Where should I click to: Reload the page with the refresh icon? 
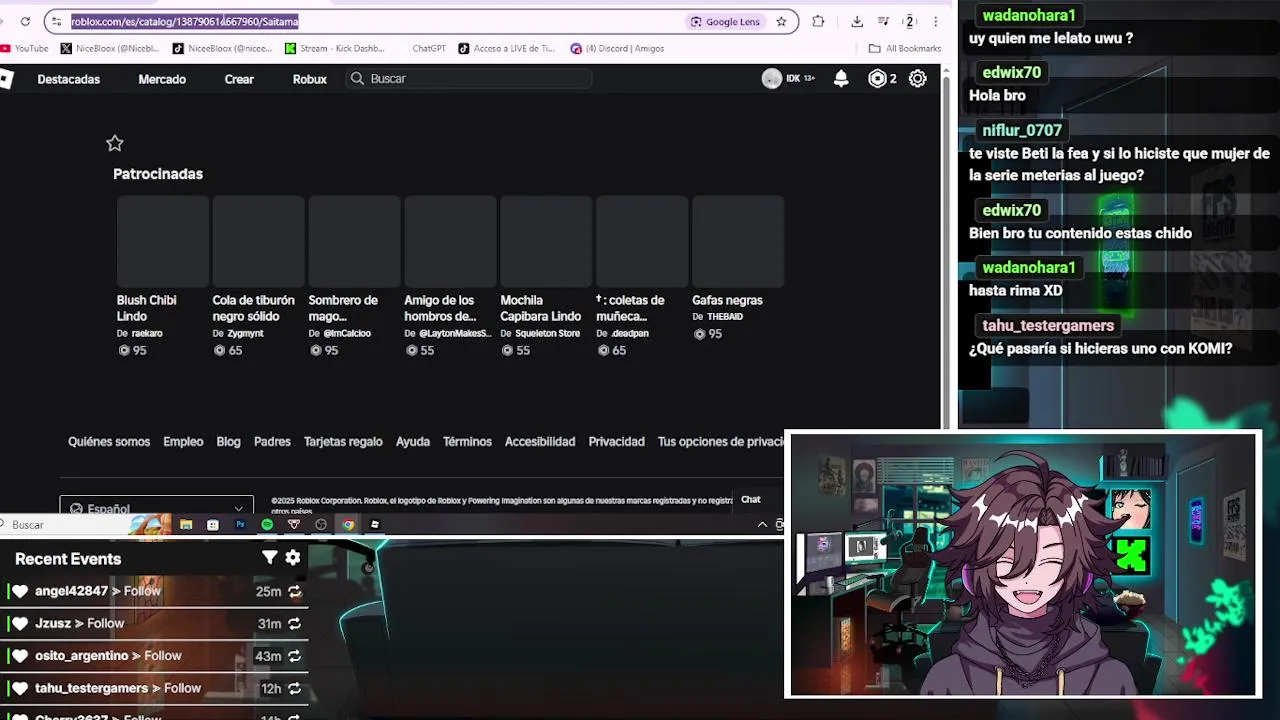[x=25, y=21]
